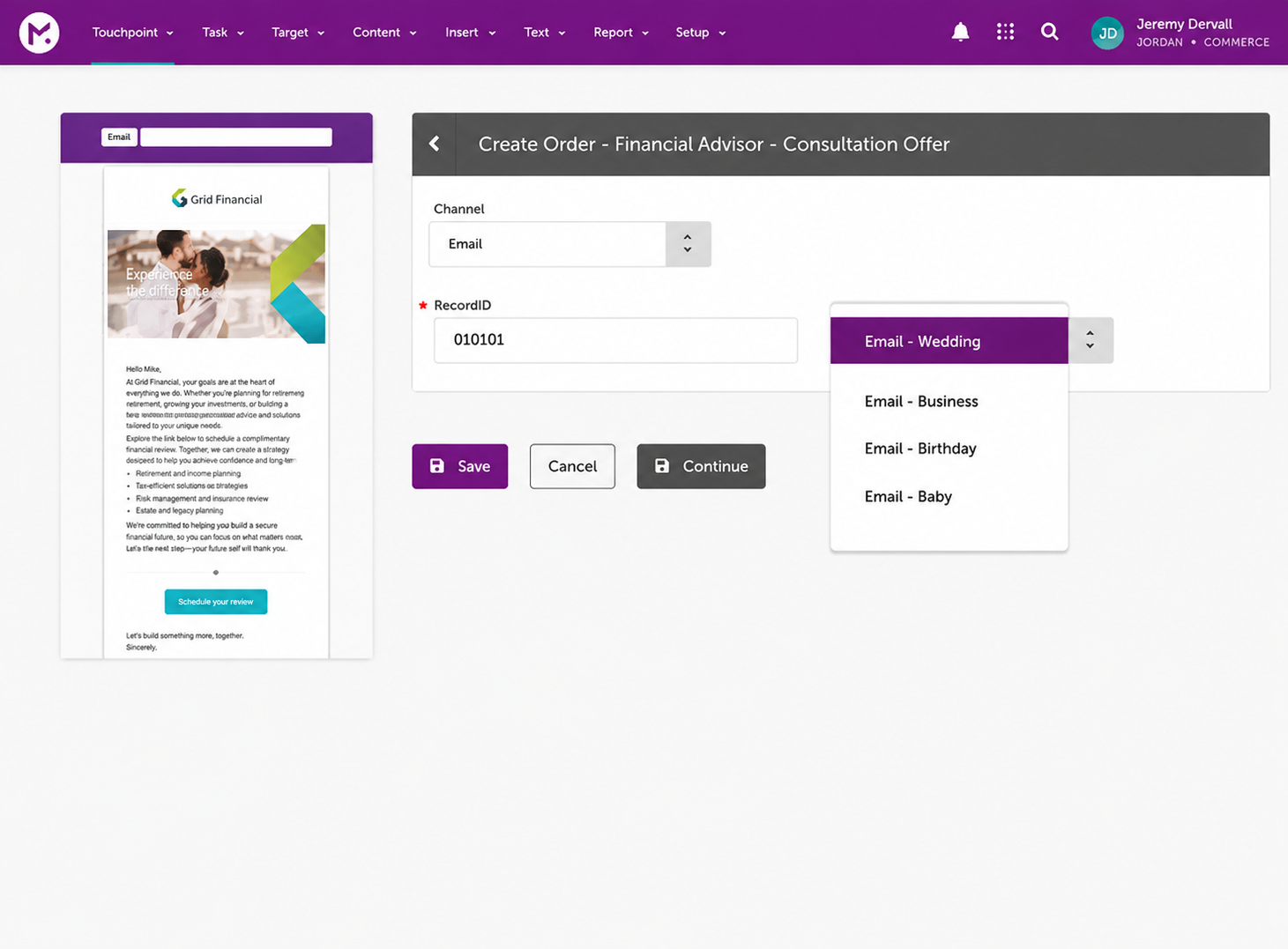Open the Insert menu
Viewport: 1288px width, 949px height.
pos(470,33)
